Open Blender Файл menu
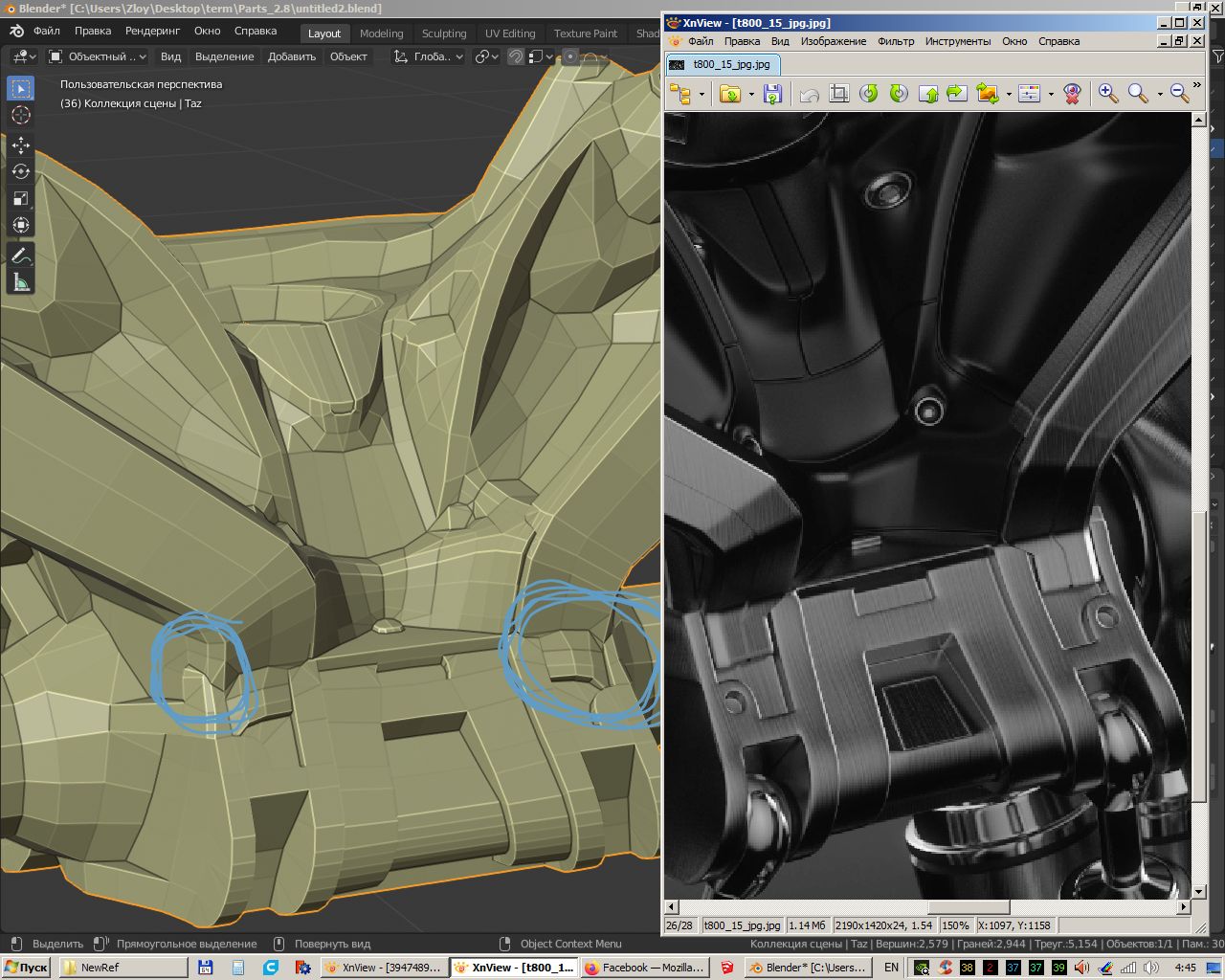Image resolution: width=1225 pixels, height=980 pixels. 47,31
